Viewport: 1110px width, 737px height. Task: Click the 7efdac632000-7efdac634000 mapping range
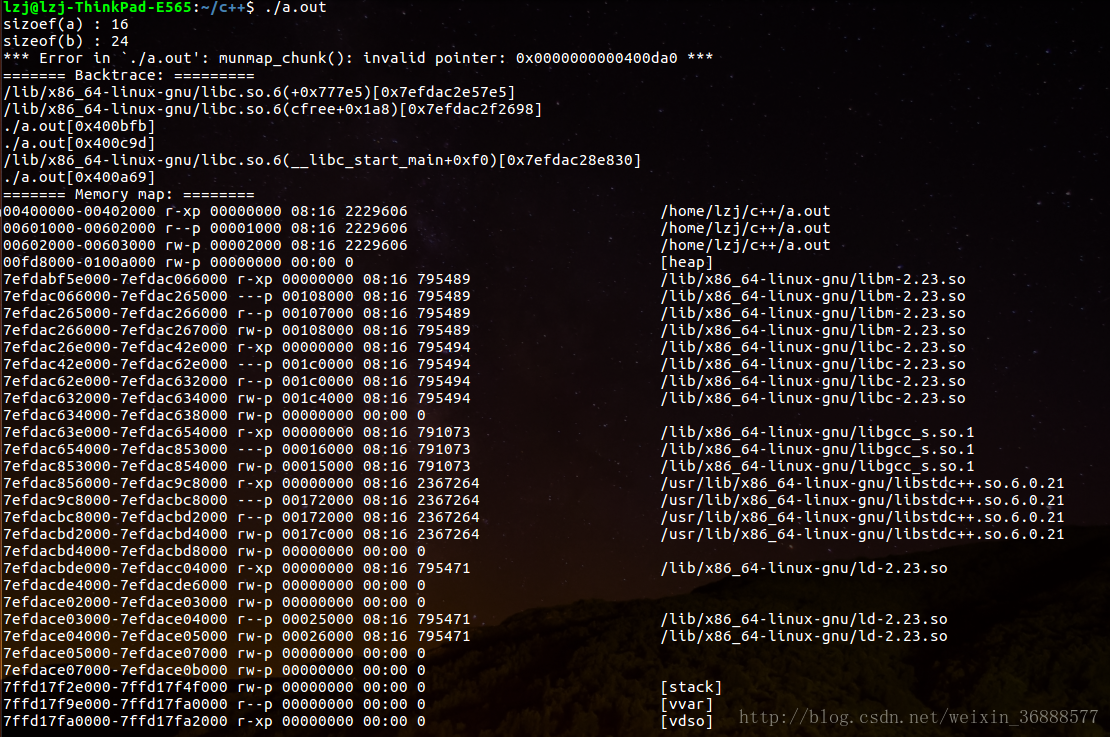point(115,399)
